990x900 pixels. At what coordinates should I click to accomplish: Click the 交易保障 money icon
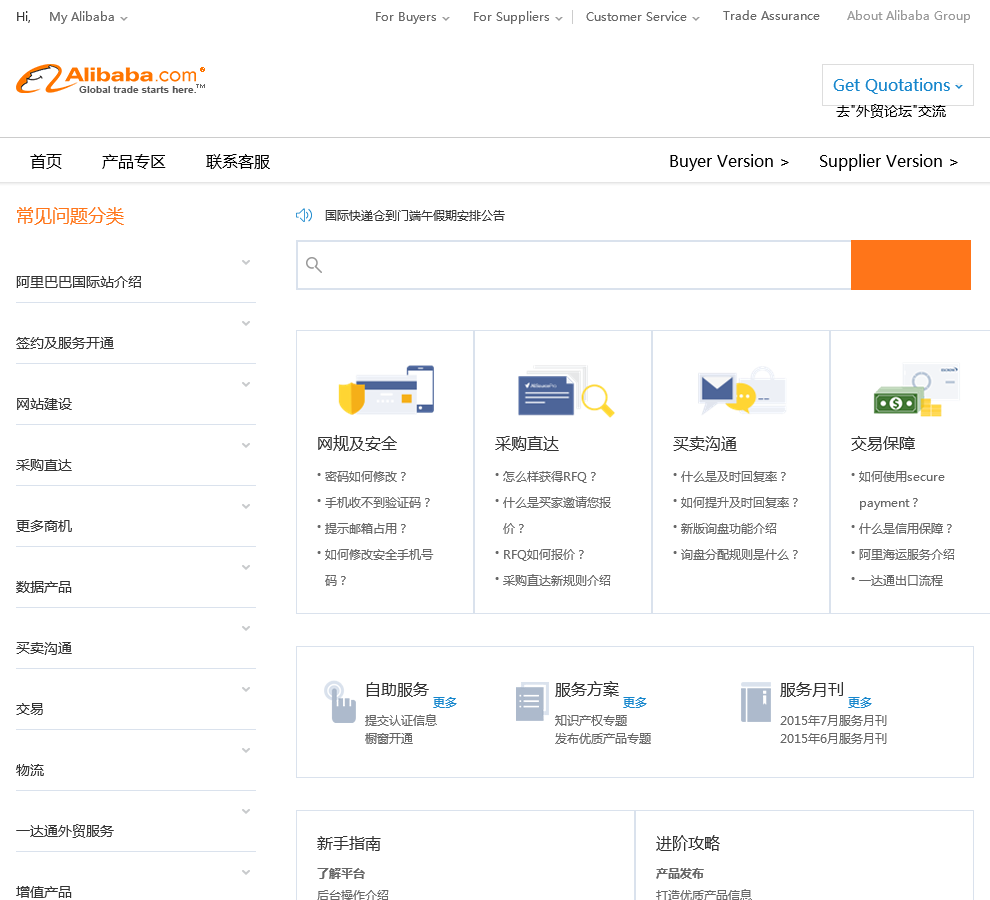click(916, 391)
